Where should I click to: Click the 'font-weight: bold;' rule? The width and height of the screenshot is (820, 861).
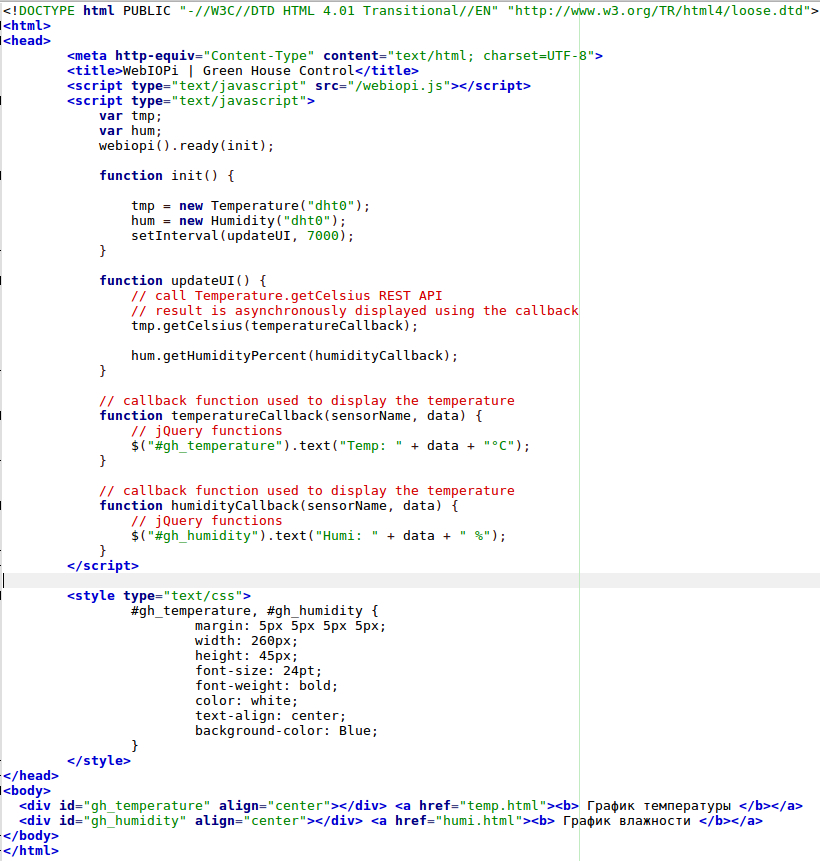tap(266, 686)
